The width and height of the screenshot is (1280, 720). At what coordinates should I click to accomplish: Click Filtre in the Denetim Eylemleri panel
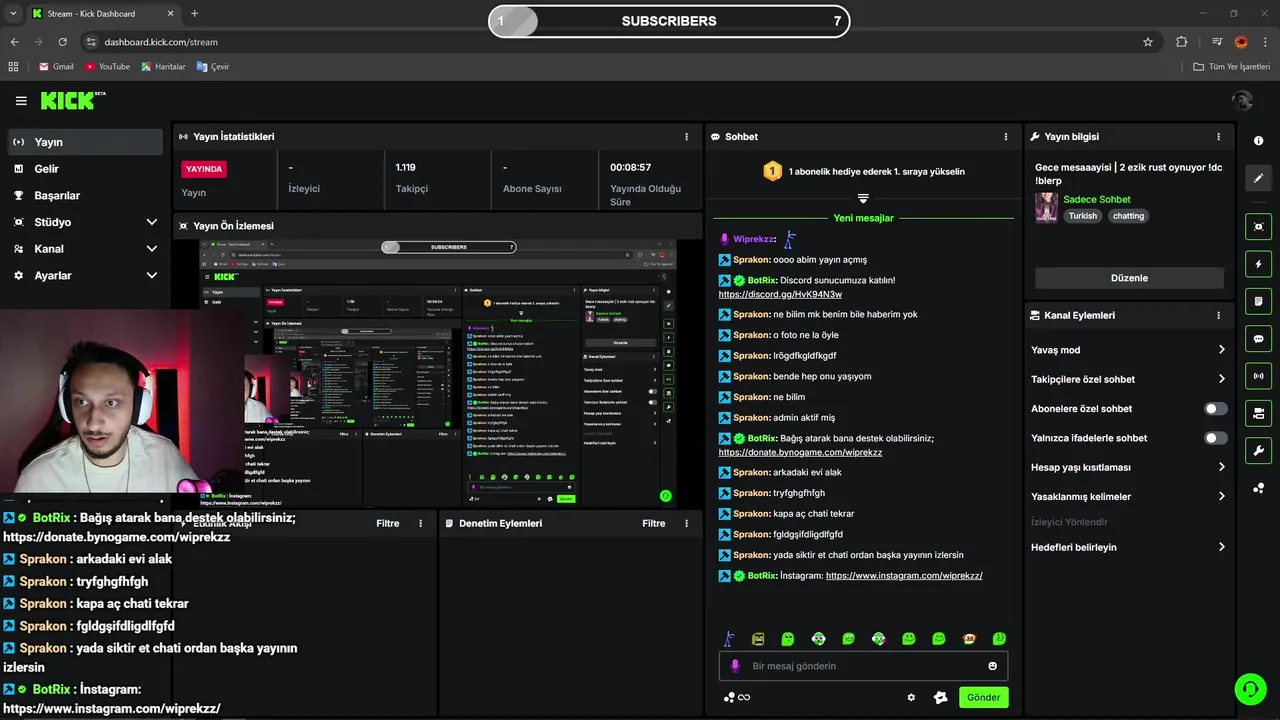click(654, 523)
